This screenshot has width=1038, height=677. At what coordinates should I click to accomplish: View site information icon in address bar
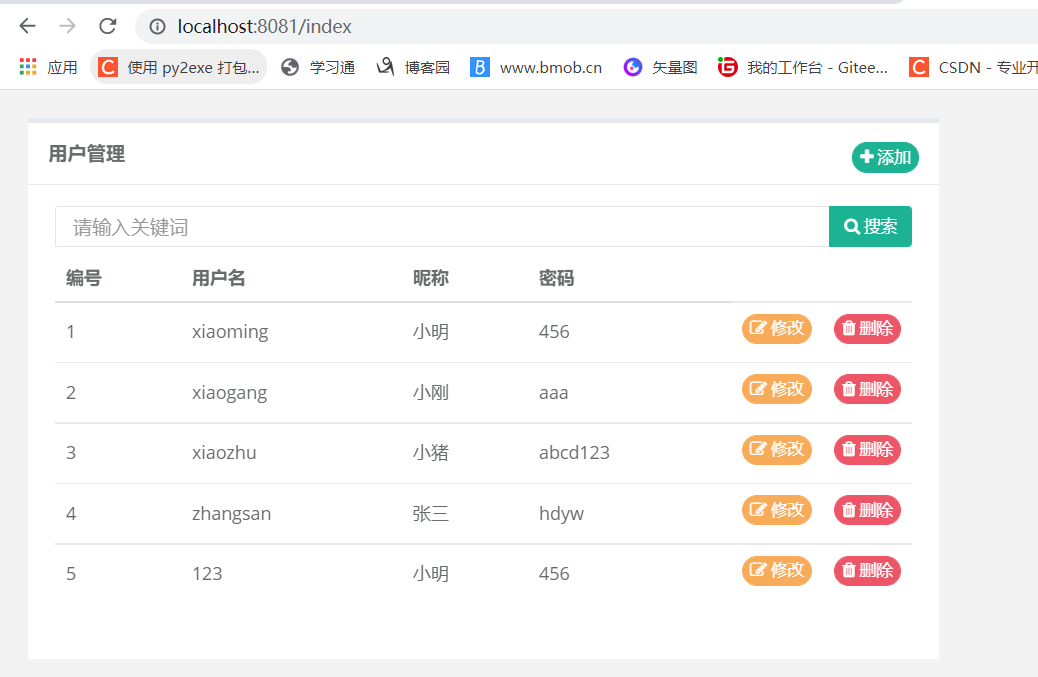click(157, 26)
